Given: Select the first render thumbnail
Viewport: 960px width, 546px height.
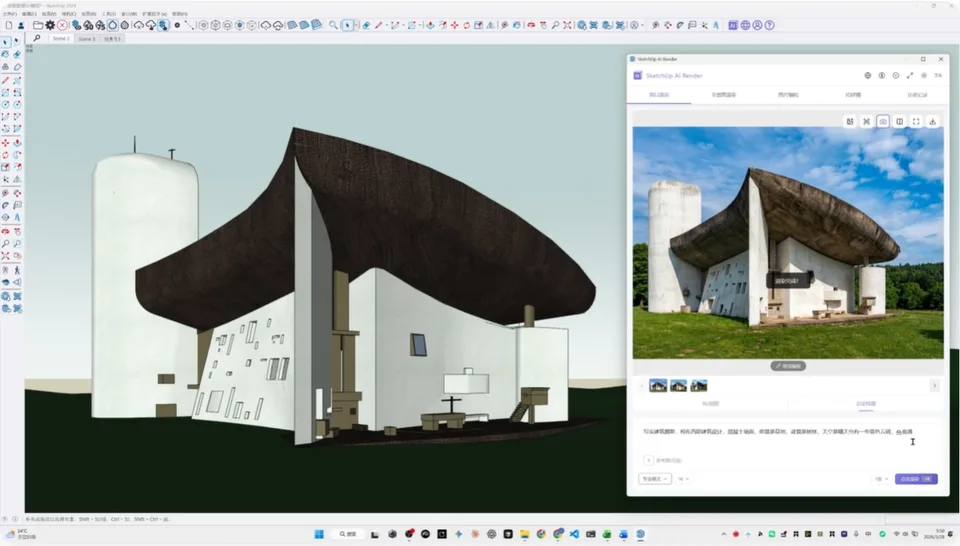Looking at the screenshot, I should [658, 386].
